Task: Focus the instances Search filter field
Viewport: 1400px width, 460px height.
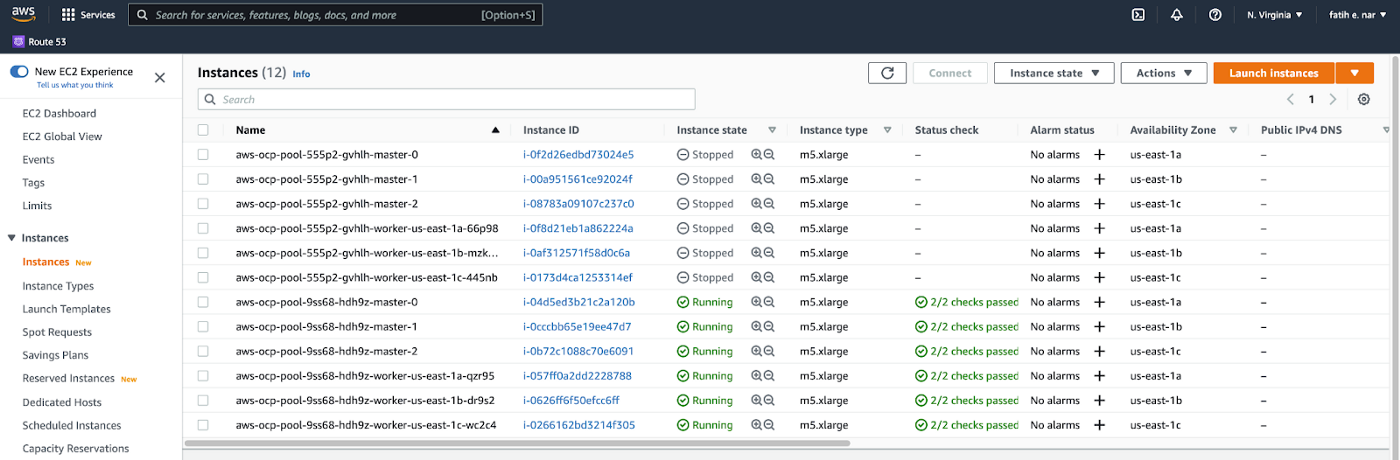Action: [446, 99]
